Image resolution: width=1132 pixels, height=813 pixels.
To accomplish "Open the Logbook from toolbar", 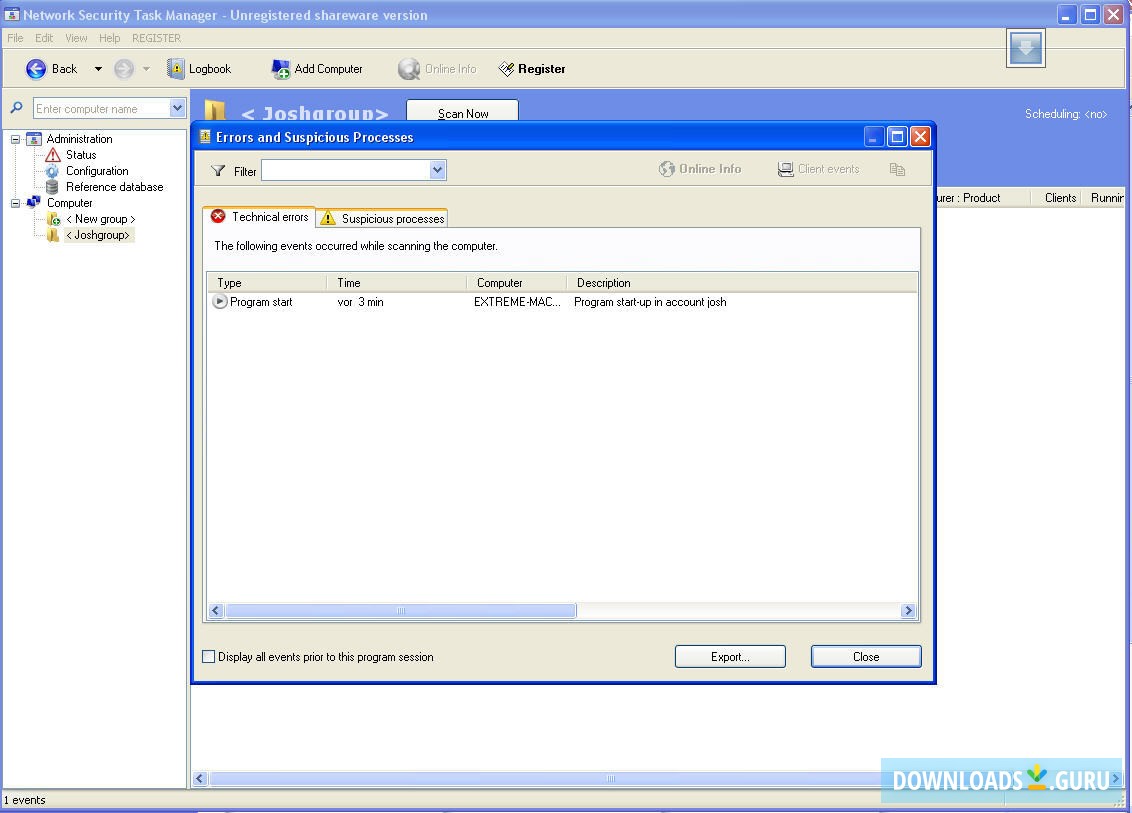I will [199, 69].
